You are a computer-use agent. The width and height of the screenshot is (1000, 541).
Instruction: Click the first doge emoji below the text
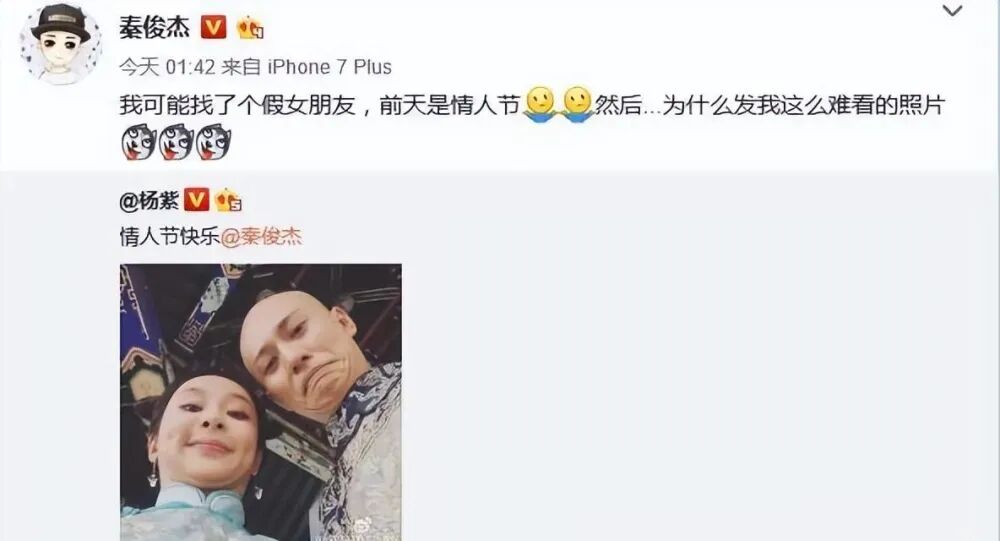pyautogui.click(x=138, y=142)
